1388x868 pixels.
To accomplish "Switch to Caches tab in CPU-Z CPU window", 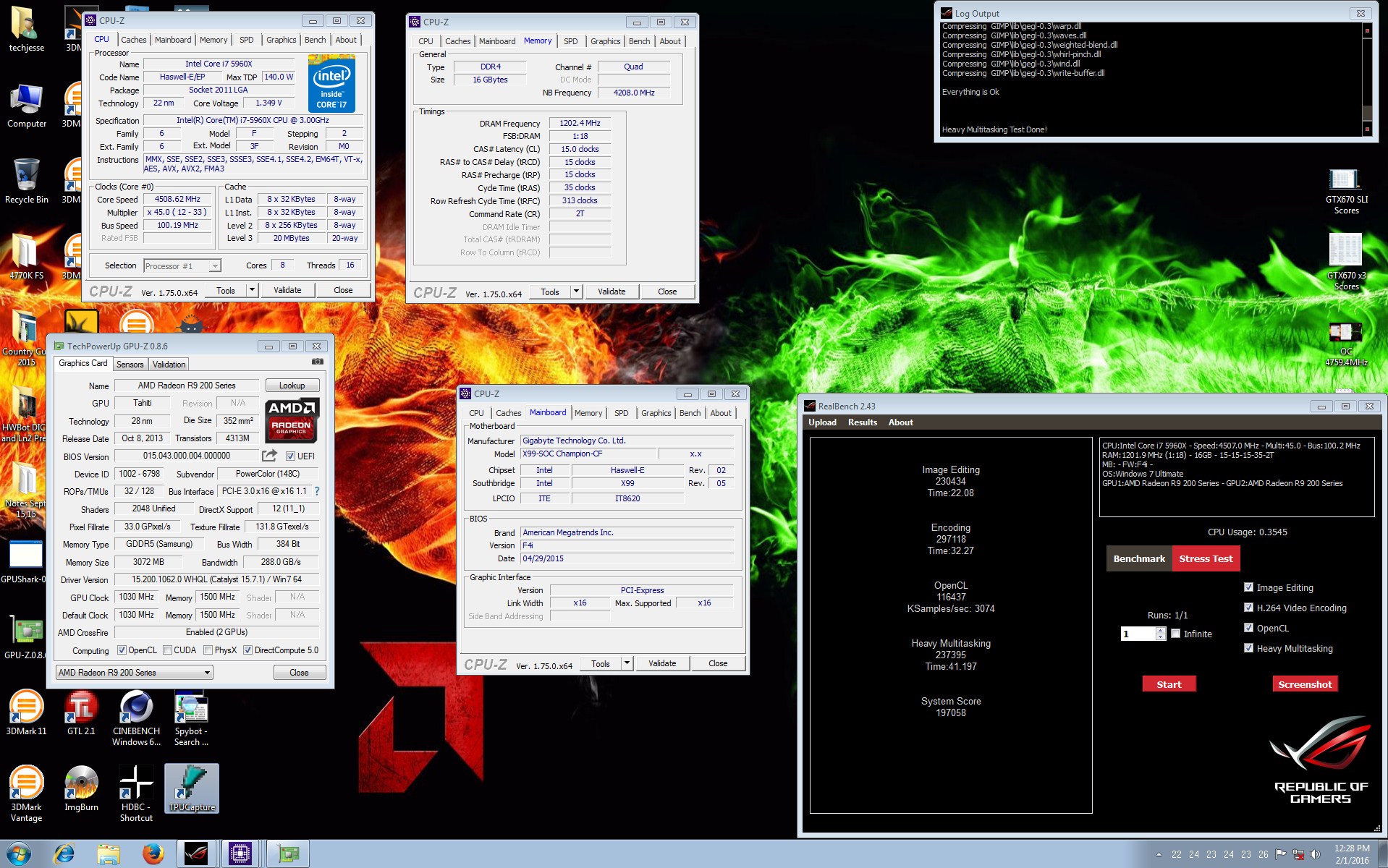I will click(134, 40).
